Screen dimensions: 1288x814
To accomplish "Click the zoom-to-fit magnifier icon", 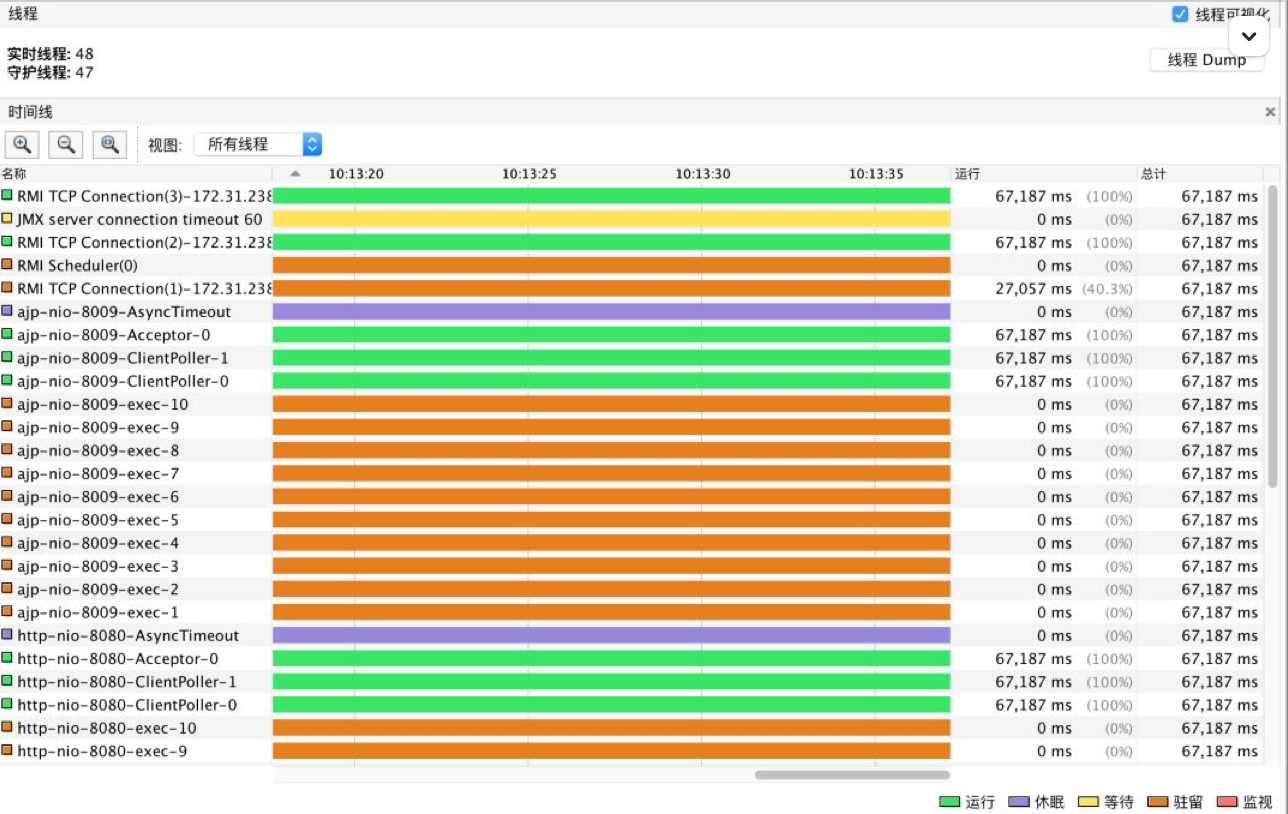I will pos(110,144).
